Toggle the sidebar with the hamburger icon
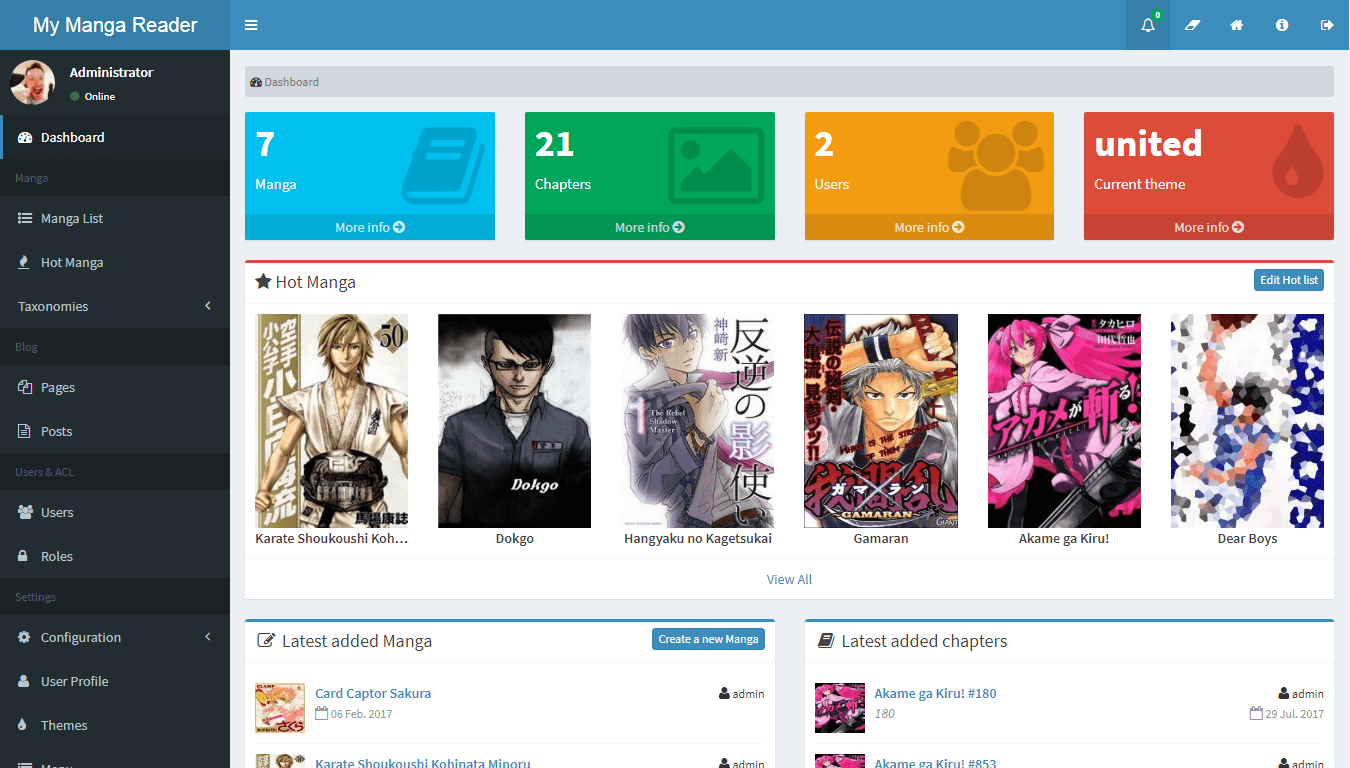Viewport: 1350px width, 768px height. 251,25
